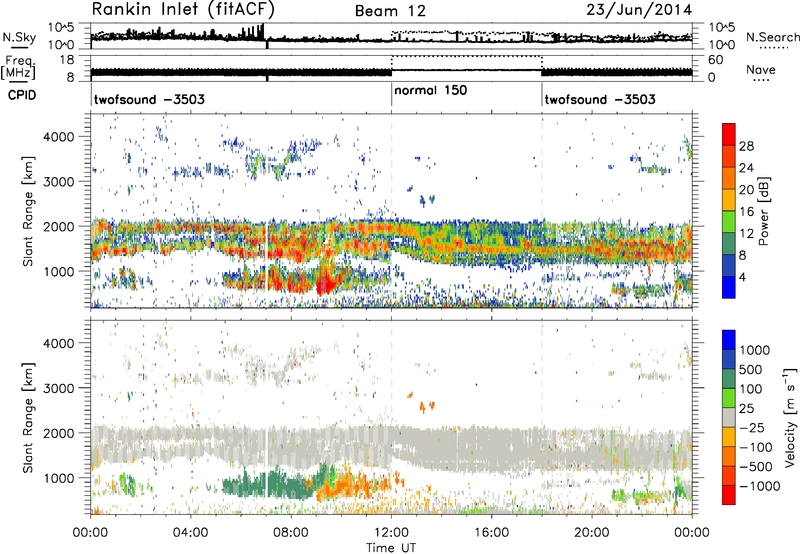Click the '04:00' time tick label
This screenshot has height=554, width=800.
190,533
